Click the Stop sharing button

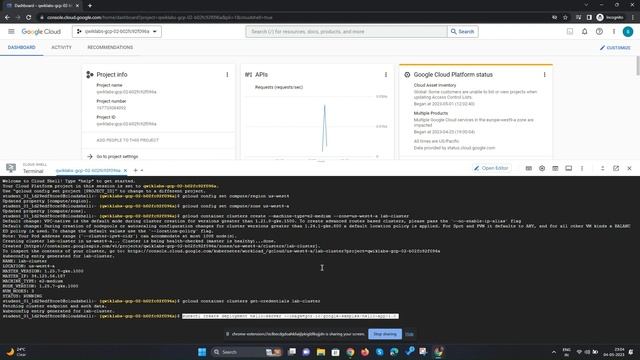tap(385, 334)
